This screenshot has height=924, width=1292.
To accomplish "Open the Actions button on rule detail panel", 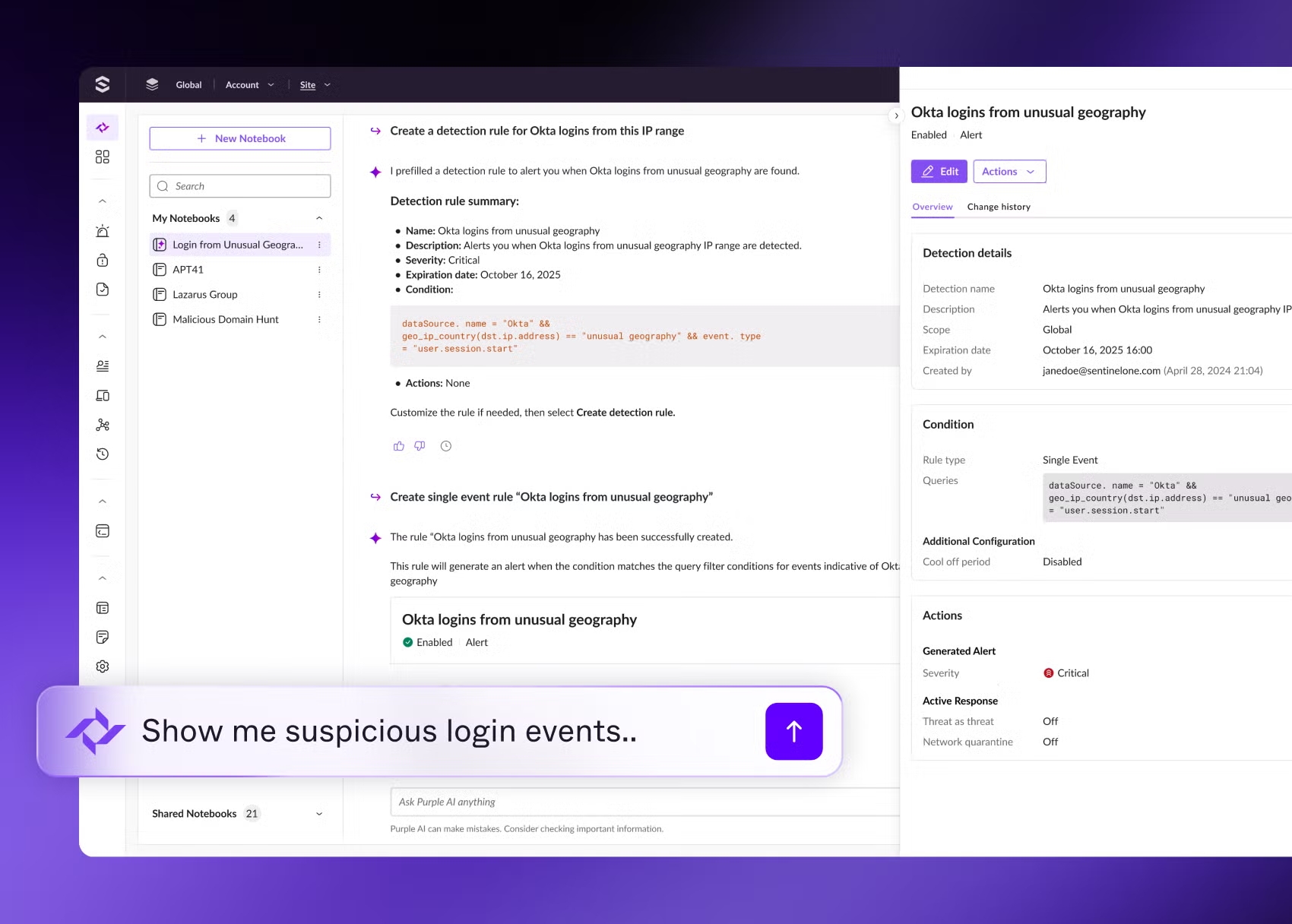I will [1009, 171].
